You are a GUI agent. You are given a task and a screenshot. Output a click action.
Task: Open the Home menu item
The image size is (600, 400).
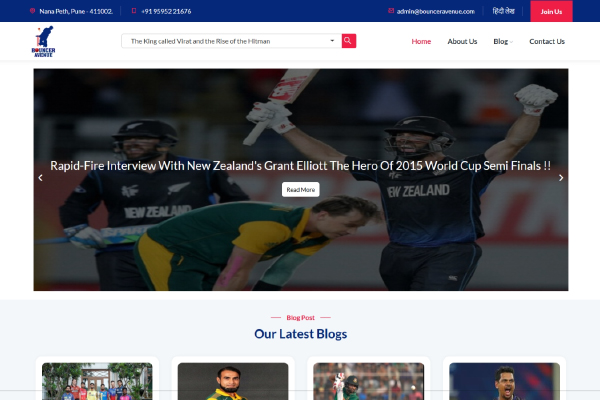(421, 41)
